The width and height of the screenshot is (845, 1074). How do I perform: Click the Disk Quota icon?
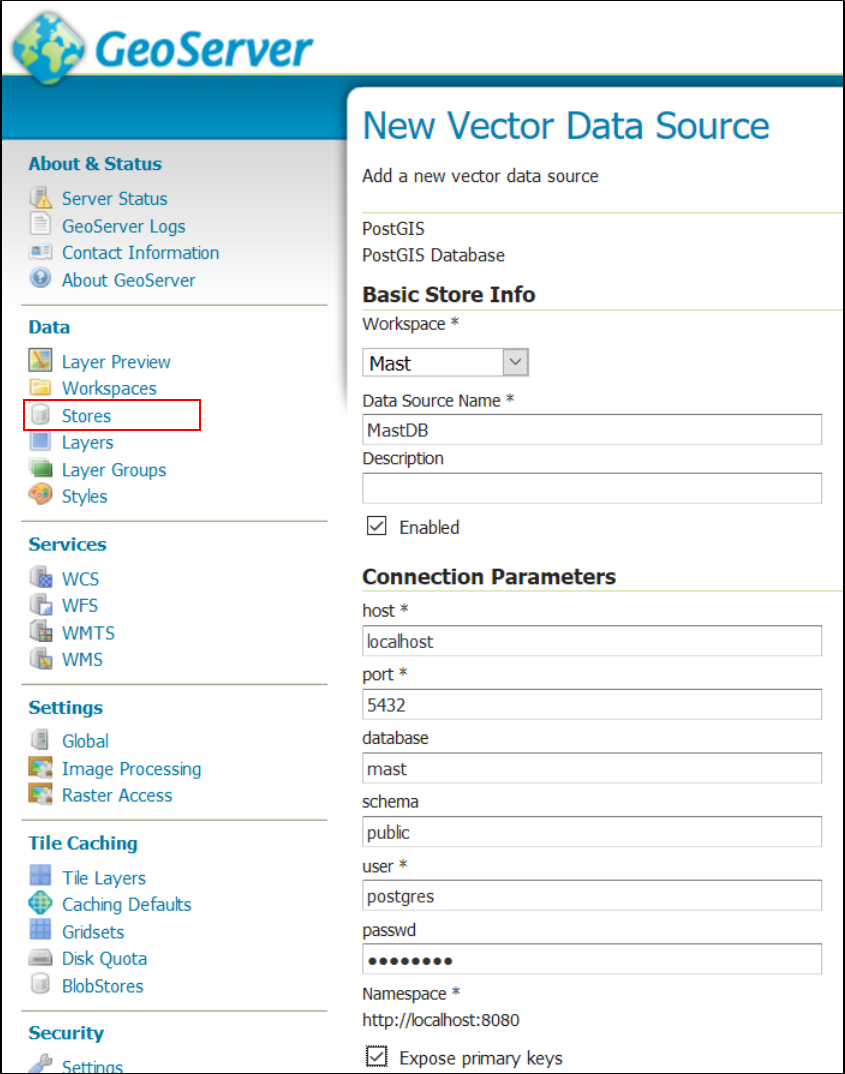pyautogui.click(x=40, y=958)
